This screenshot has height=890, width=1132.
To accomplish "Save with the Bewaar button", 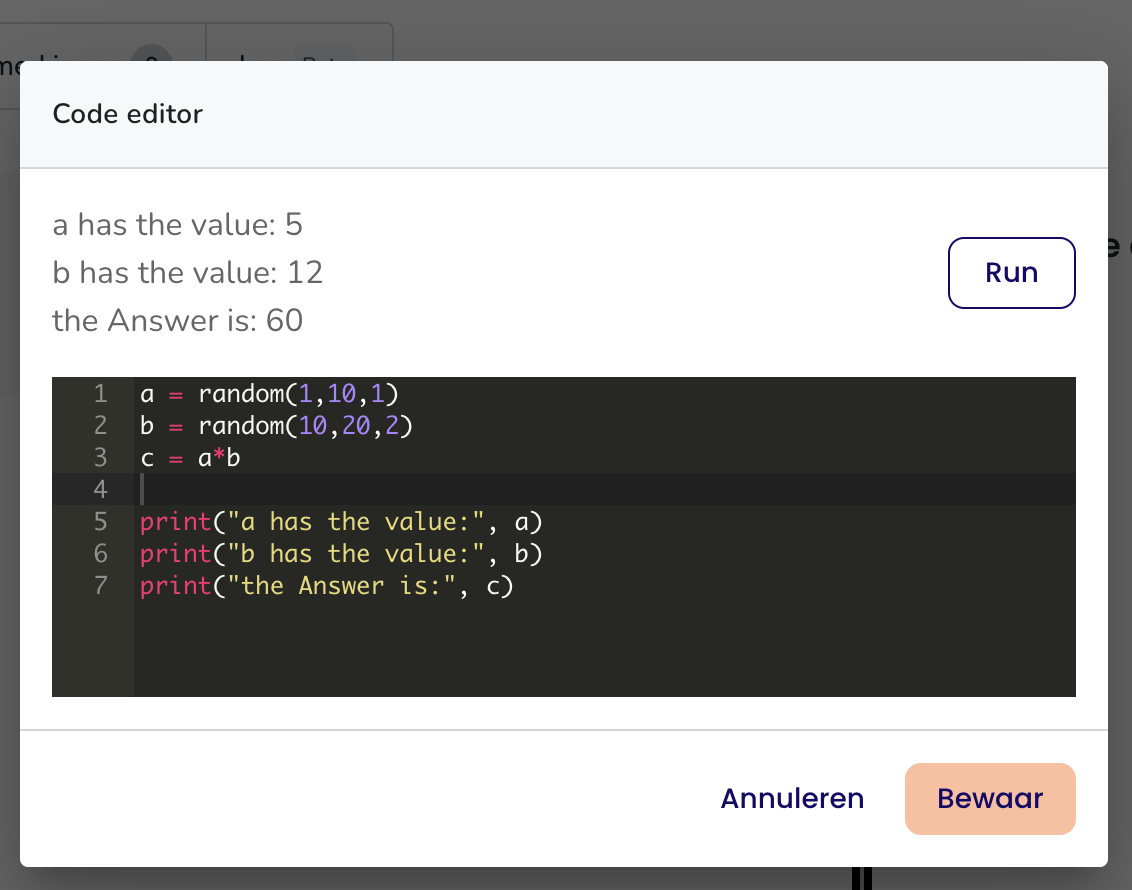I will [x=990, y=798].
